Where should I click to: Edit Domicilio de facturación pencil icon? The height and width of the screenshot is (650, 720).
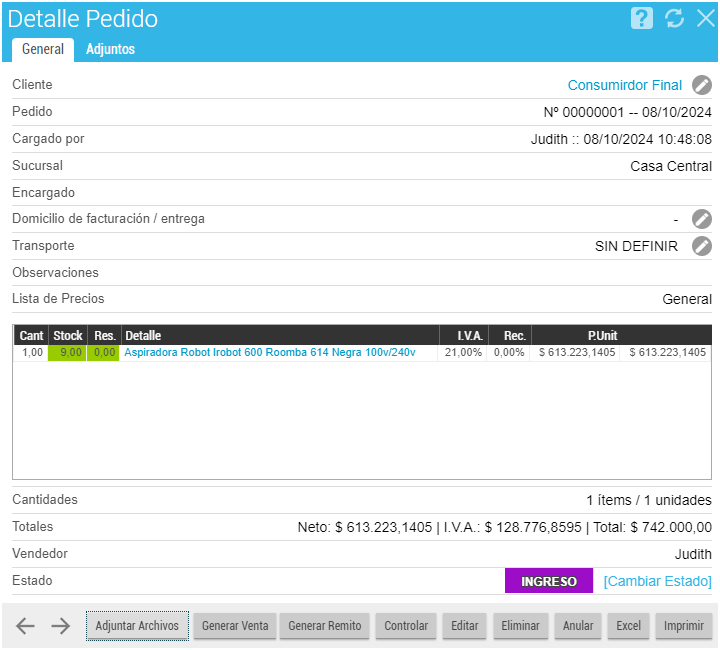coord(702,219)
